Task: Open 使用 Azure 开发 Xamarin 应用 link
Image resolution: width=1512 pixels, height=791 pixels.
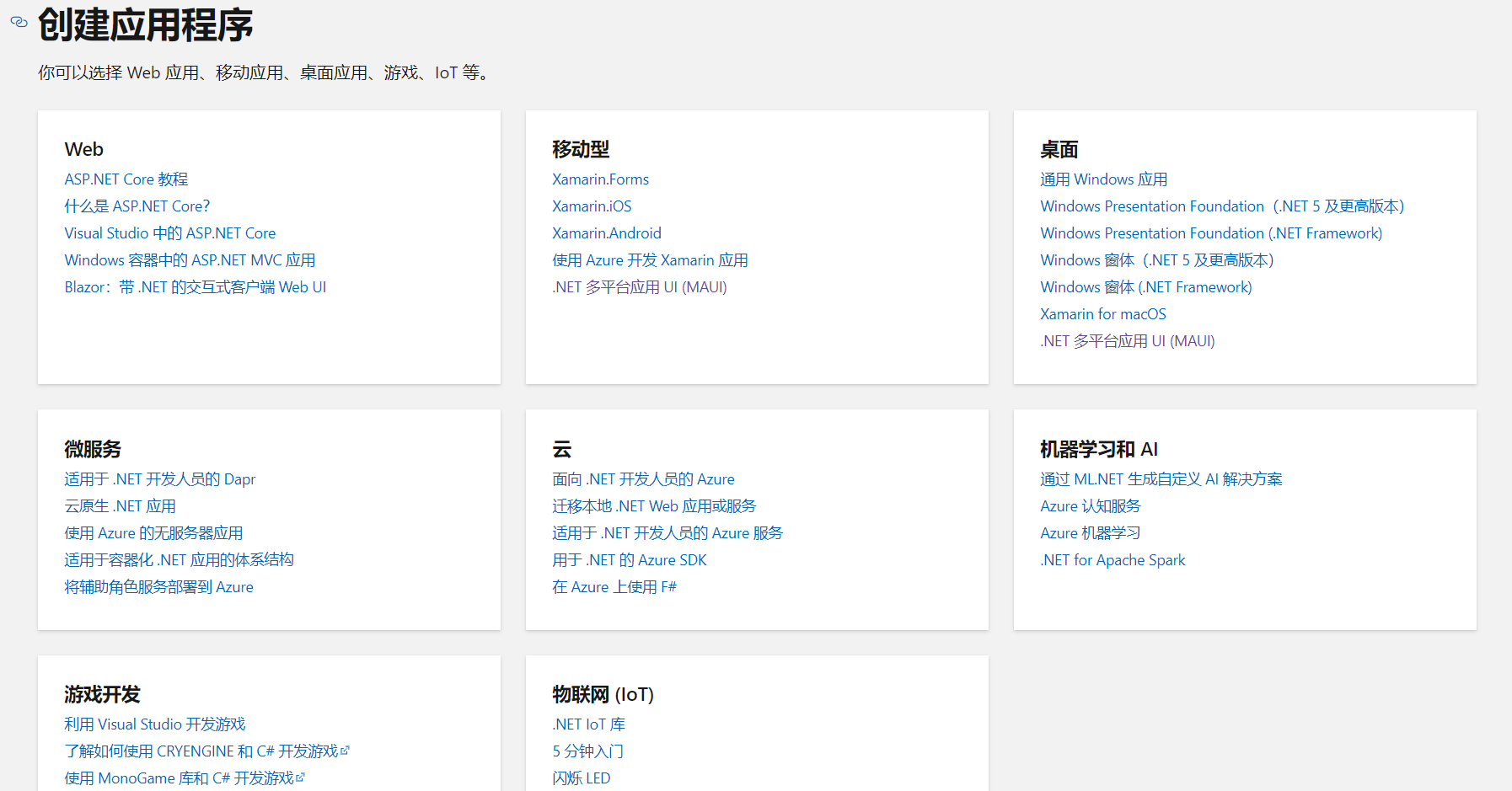Action: (x=650, y=260)
